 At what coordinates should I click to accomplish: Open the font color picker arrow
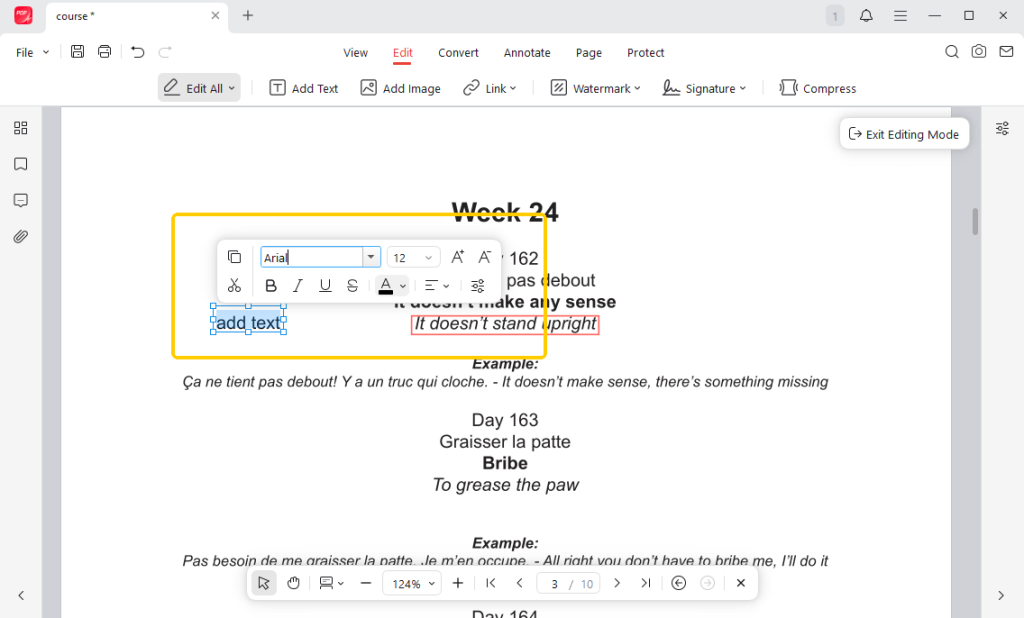pos(403,285)
